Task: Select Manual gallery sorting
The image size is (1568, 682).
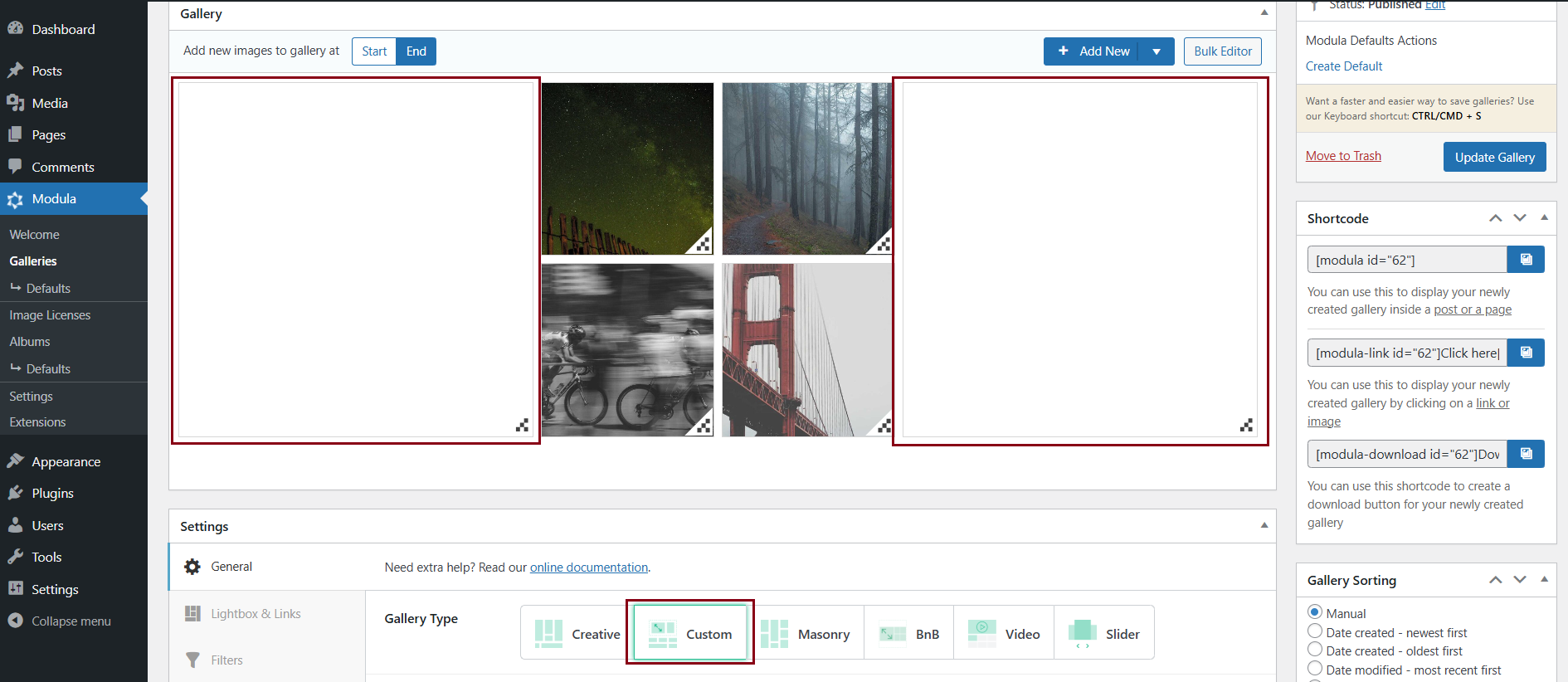Action: point(1315,612)
